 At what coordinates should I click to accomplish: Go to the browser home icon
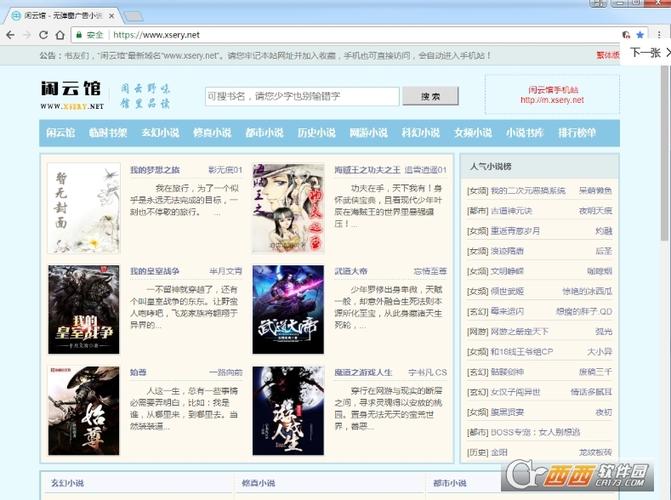tap(60, 35)
